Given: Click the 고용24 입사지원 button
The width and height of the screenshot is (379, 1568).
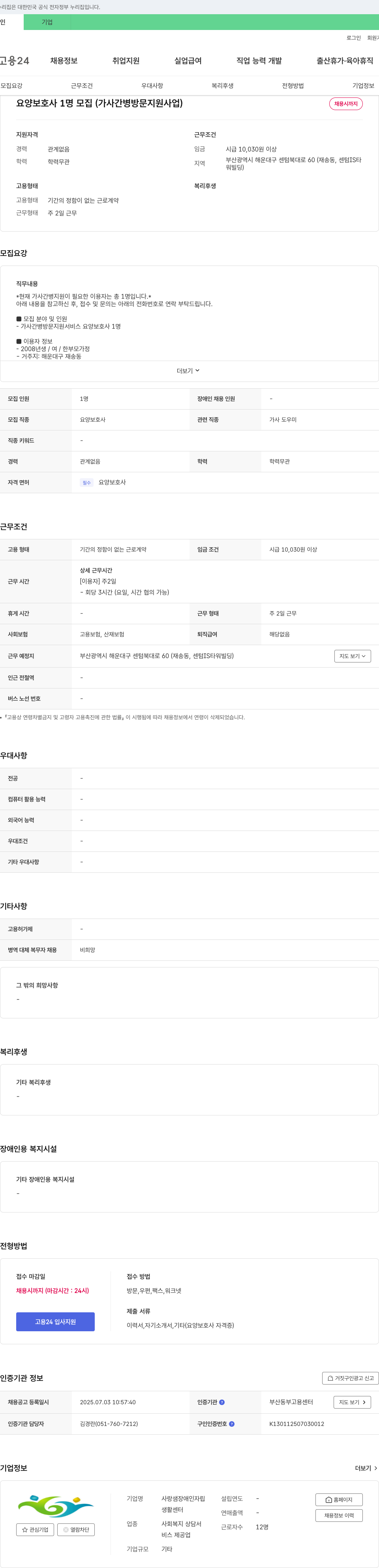Looking at the screenshot, I should 55,1322.
